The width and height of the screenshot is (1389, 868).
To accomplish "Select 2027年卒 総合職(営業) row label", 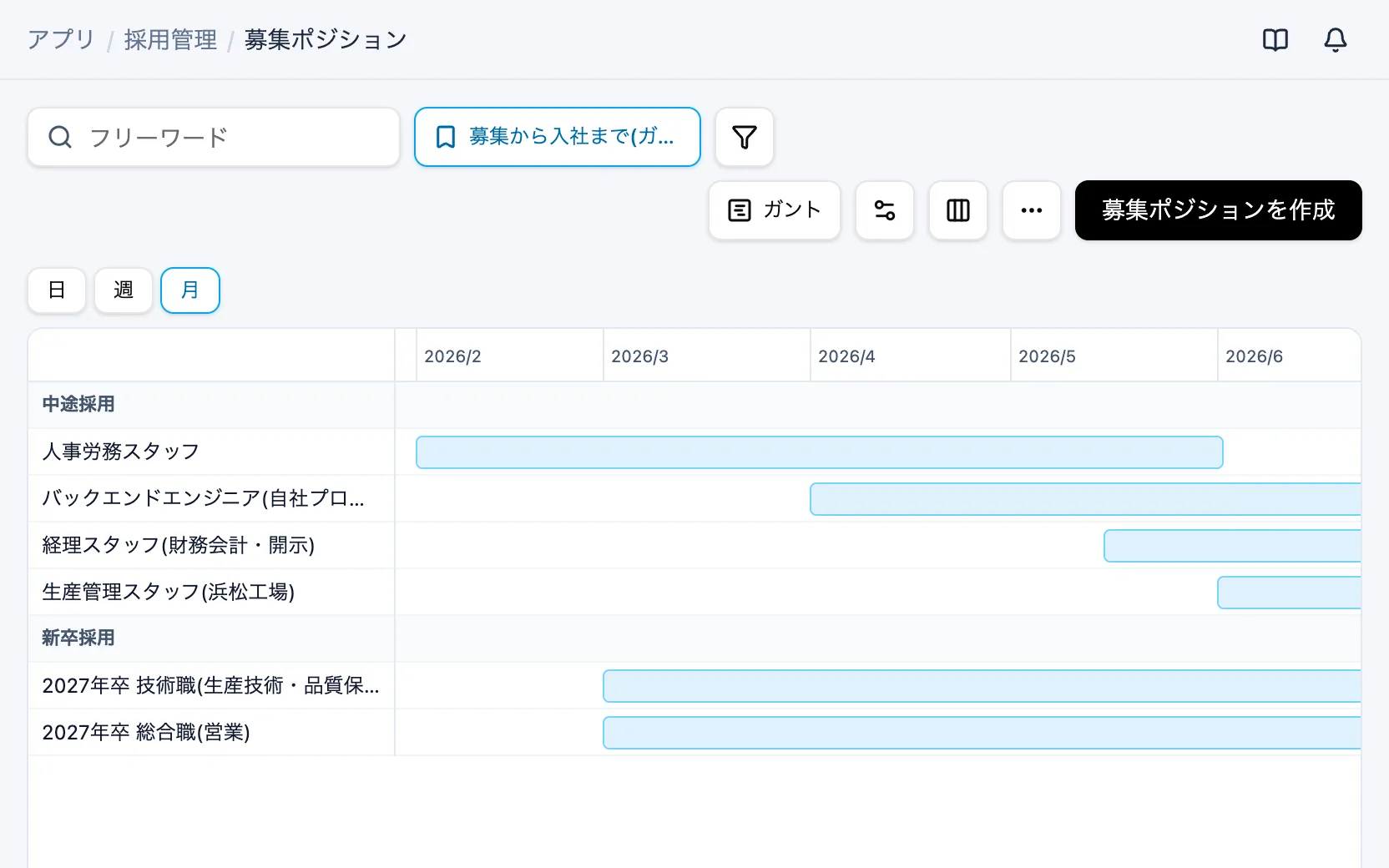I will click(146, 732).
